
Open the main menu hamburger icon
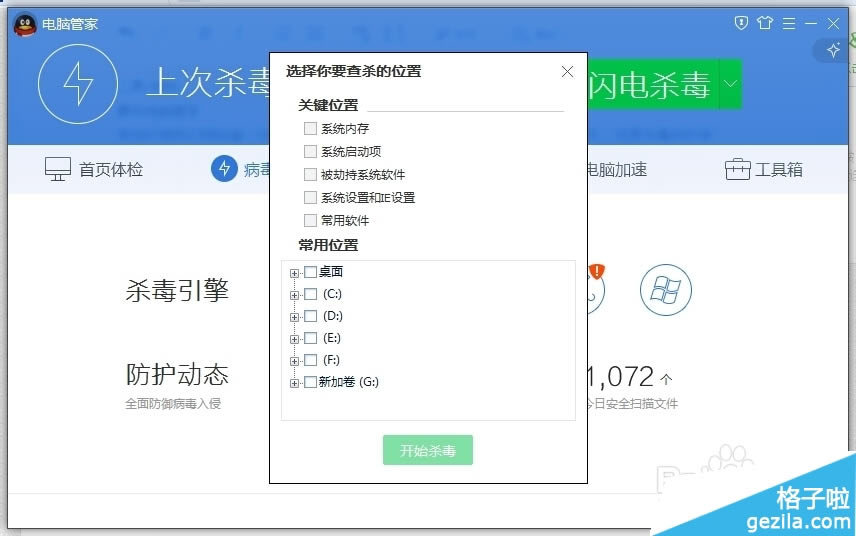(x=789, y=23)
